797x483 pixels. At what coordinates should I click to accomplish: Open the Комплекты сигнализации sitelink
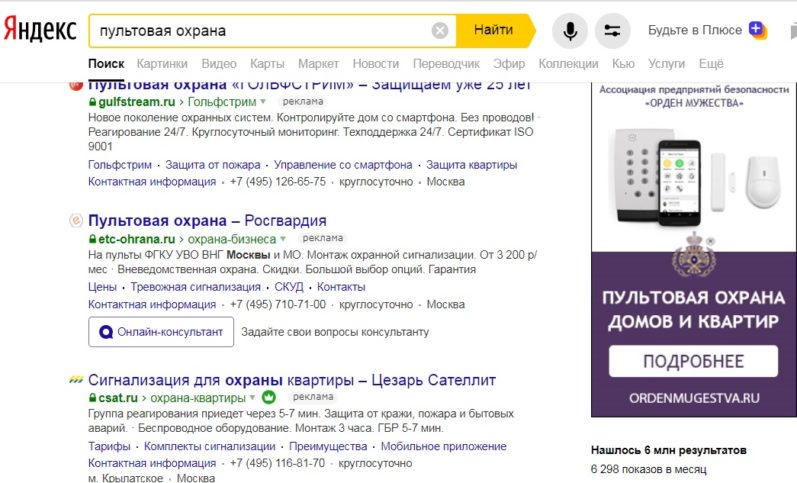(x=209, y=446)
